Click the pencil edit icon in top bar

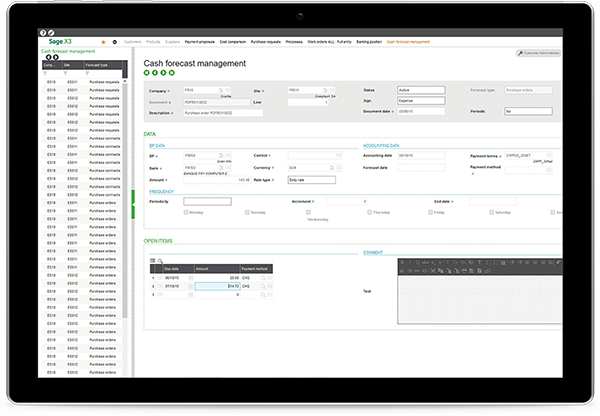51,33
